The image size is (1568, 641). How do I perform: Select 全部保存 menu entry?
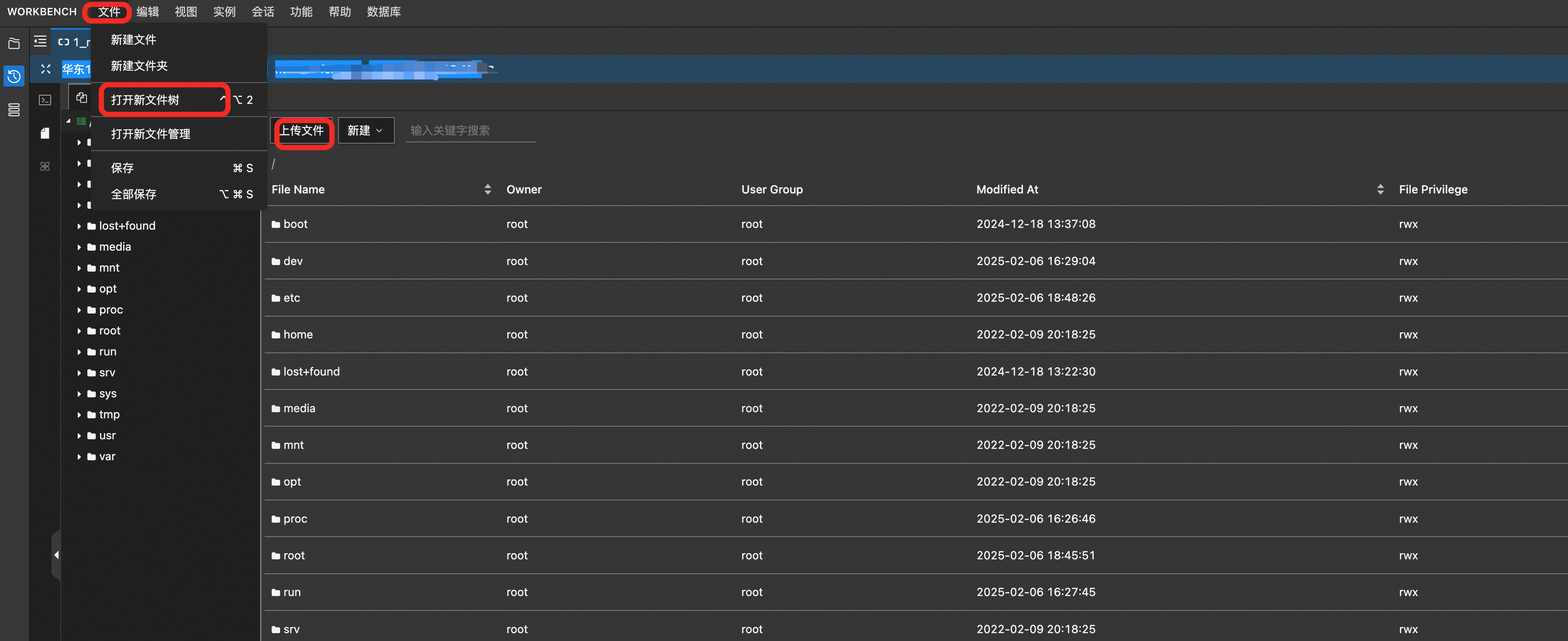tap(133, 194)
